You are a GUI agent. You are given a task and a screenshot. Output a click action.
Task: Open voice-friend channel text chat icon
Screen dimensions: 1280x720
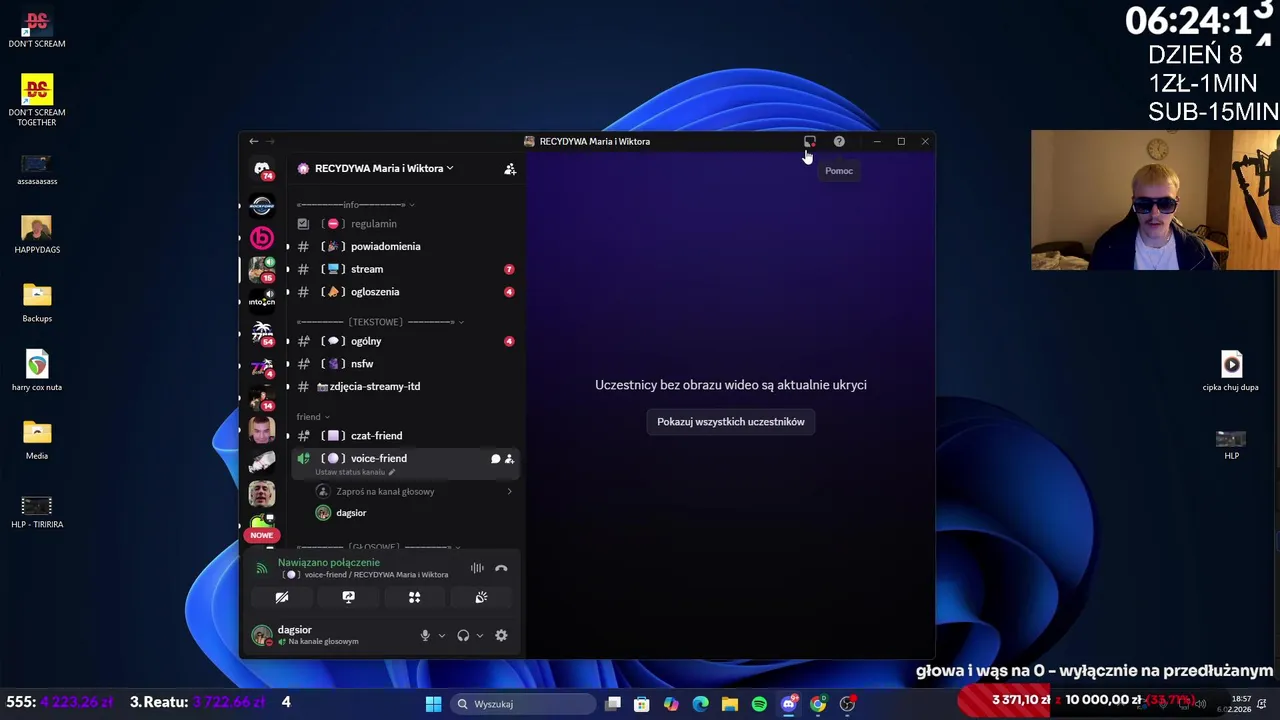pos(495,459)
